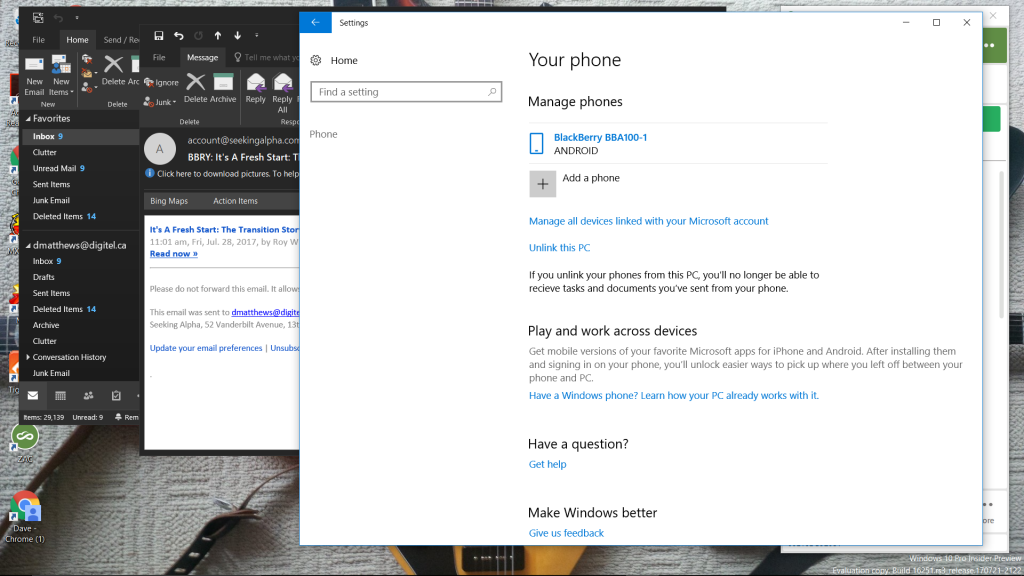Click Archive in the message window ribbon
Viewport: 1024px width, 576px height.
(x=223, y=88)
